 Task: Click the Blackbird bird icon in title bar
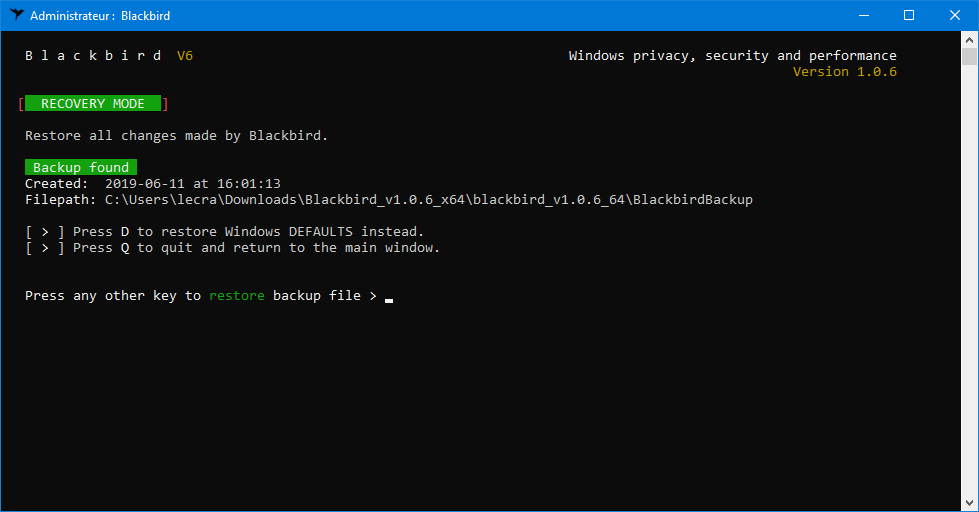16,15
